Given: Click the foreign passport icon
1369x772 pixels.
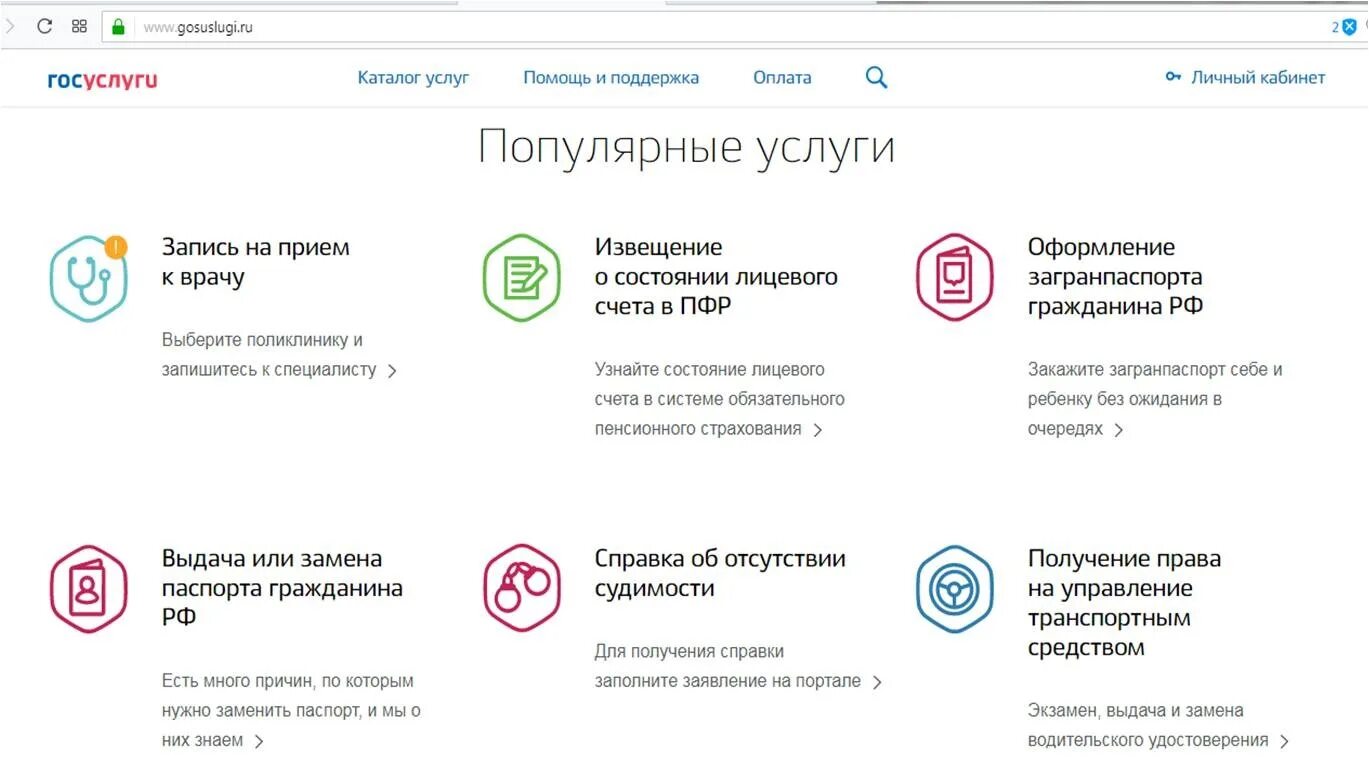Looking at the screenshot, I should (x=955, y=278).
